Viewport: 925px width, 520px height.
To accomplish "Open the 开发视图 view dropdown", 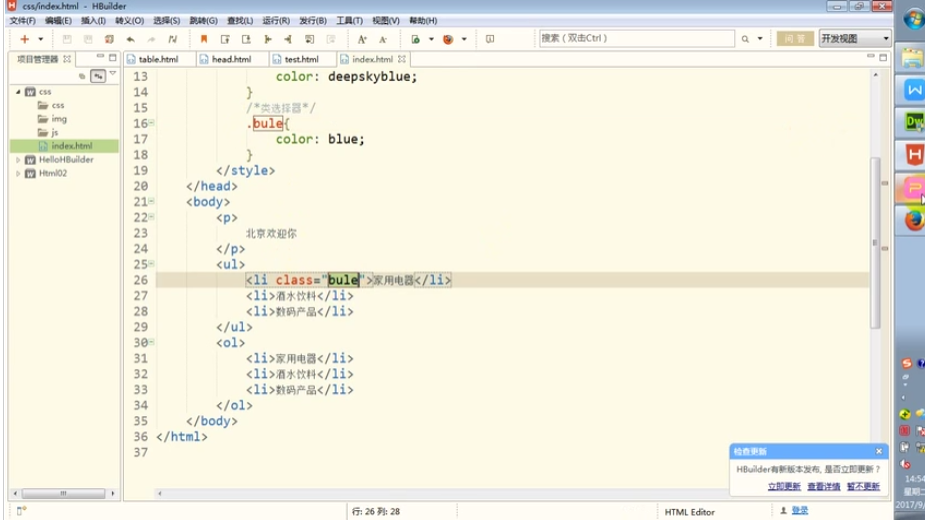I will click(854, 39).
